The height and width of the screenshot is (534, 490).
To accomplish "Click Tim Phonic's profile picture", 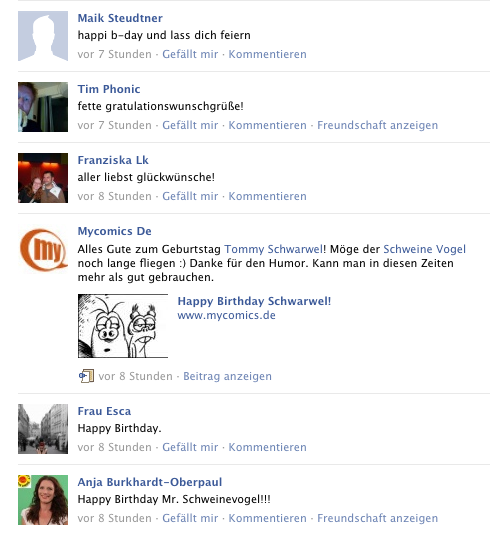I will click(x=43, y=107).
